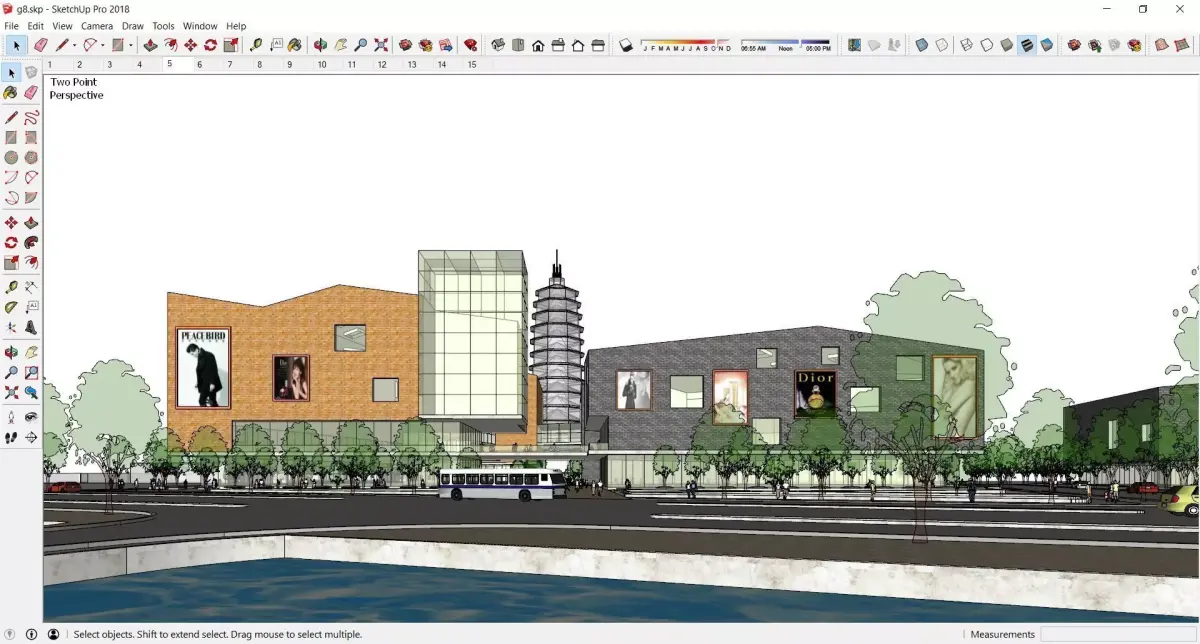Viewport: 1200px width, 644px height.
Task: Select the Look Around eye tool
Action: coord(31,417)
